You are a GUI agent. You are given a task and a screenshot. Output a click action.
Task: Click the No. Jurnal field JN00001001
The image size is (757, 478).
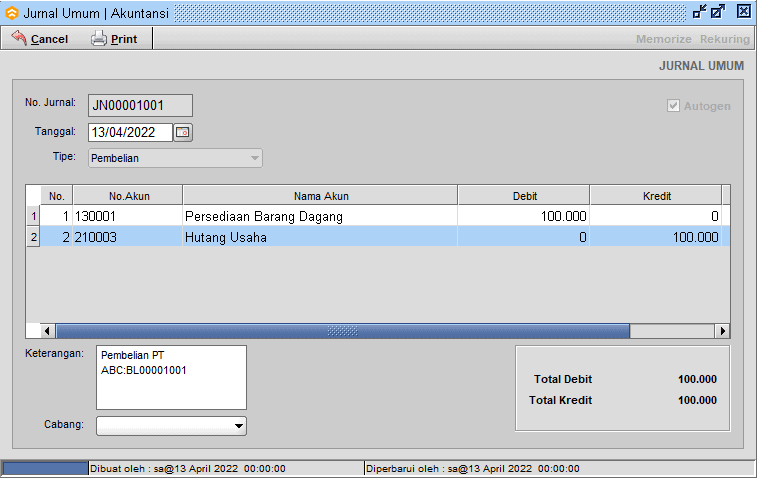[x=140, y=105]
